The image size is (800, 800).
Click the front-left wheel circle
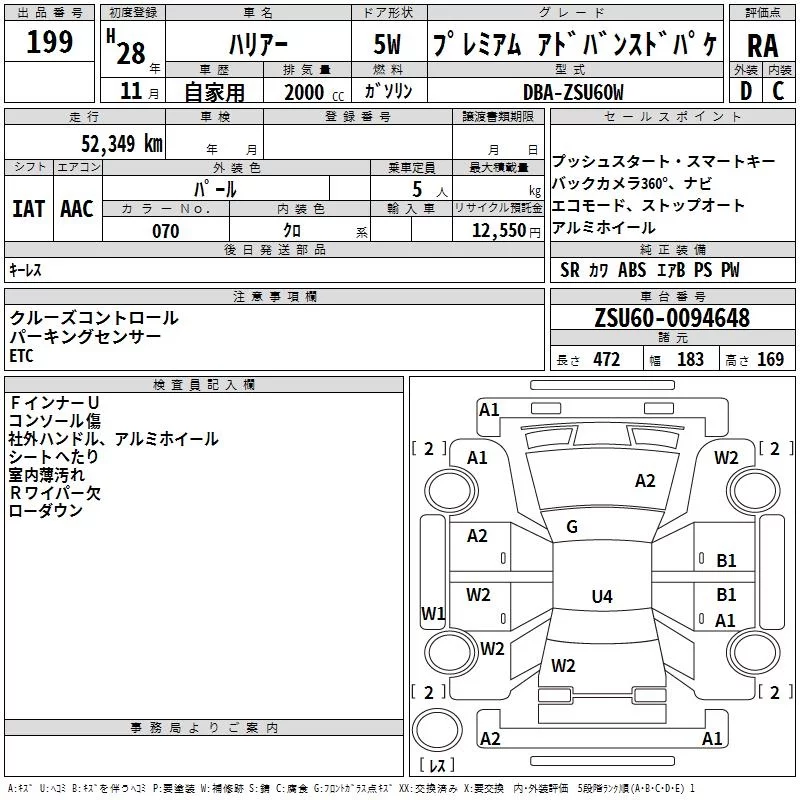tap(451, 491)
